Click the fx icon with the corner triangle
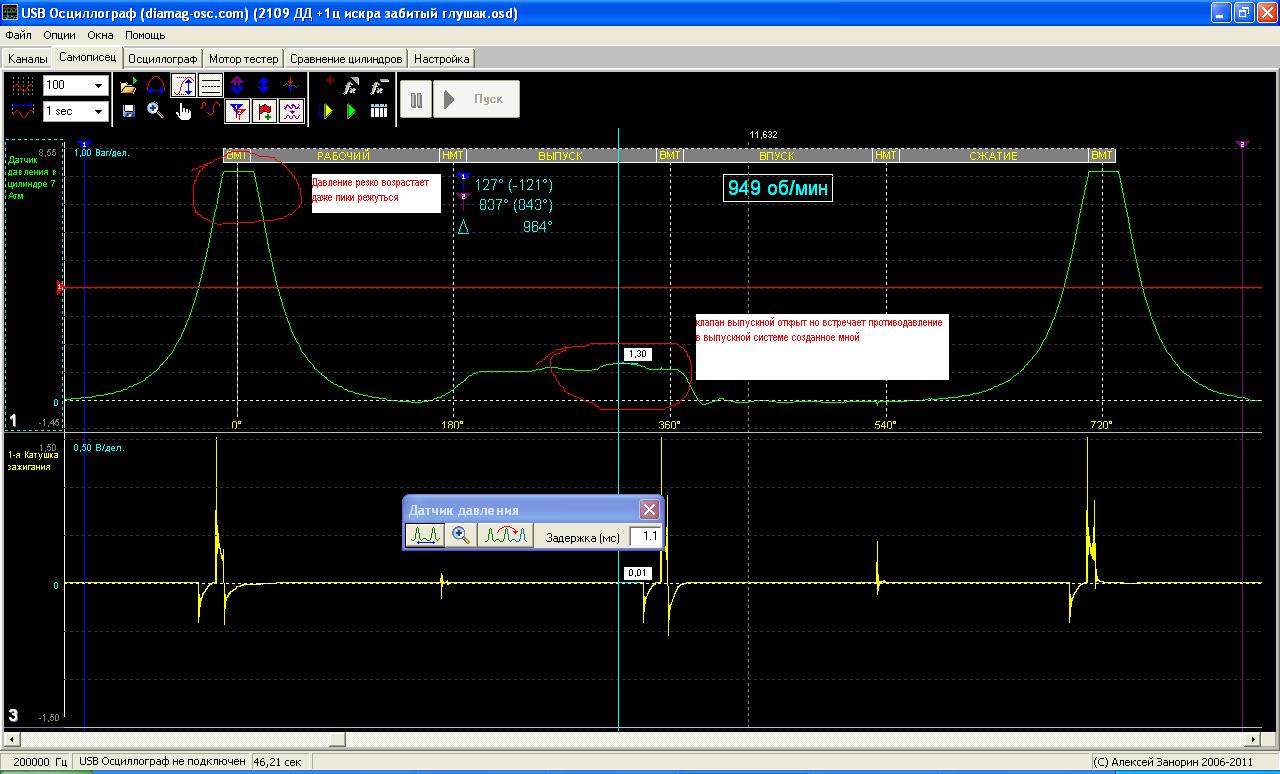This screenshot has height=774, width=1280. pyautogui.click(x=352, y=86)
